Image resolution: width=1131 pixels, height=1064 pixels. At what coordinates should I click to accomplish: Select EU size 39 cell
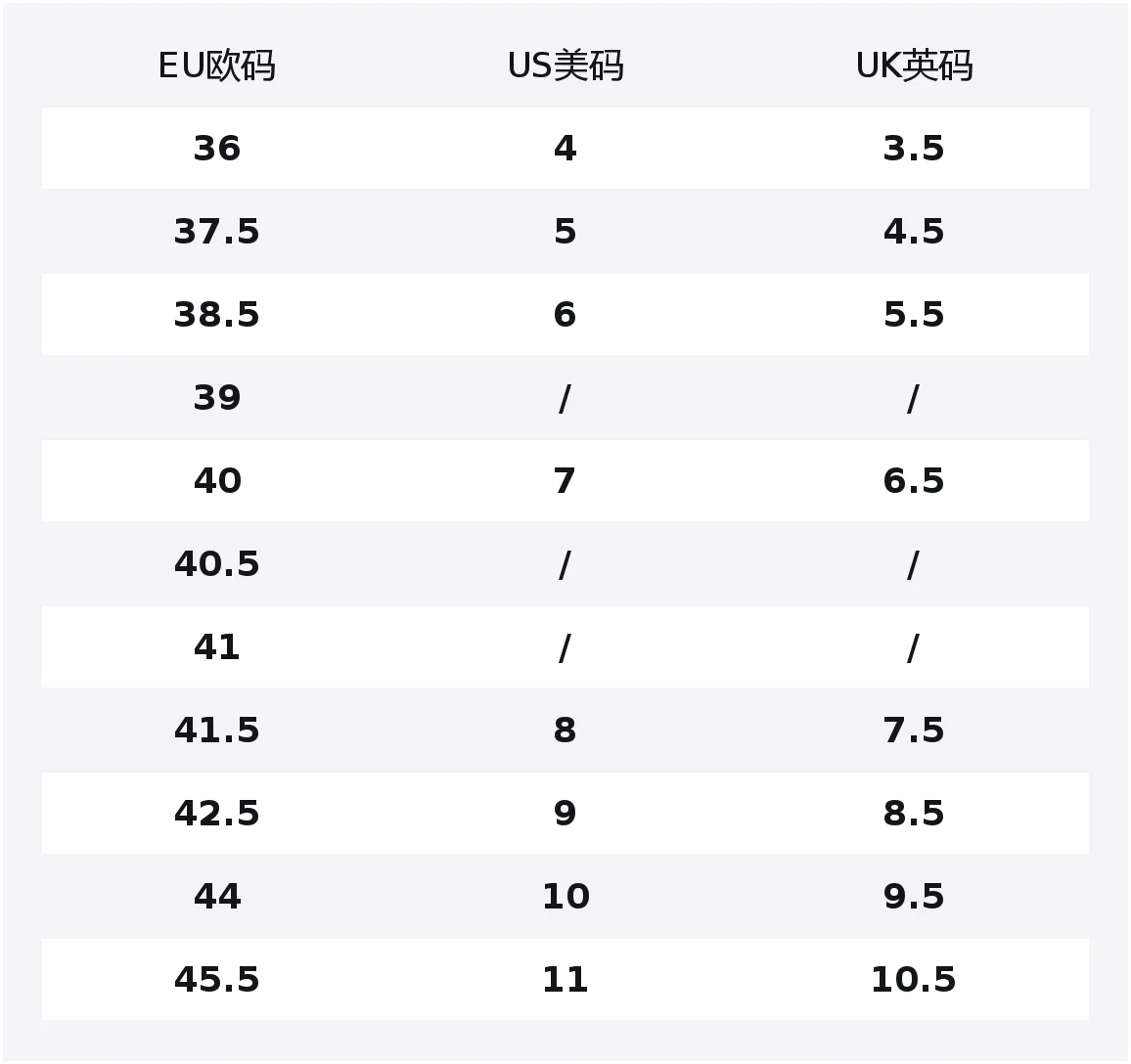tap(216, 398)
